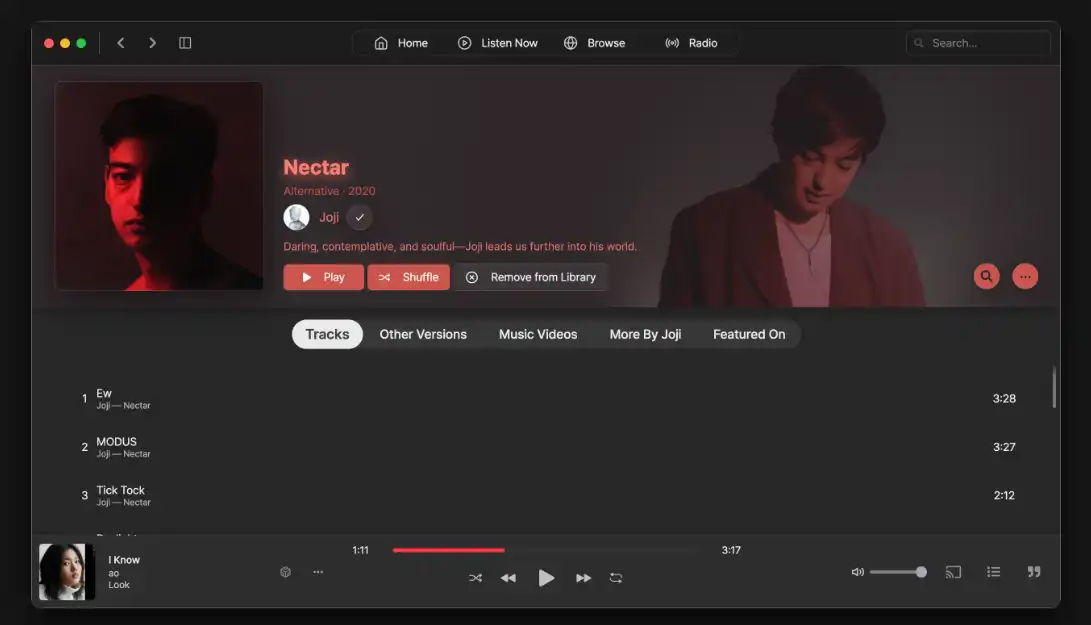Open the Browse section

click(594, 43)
